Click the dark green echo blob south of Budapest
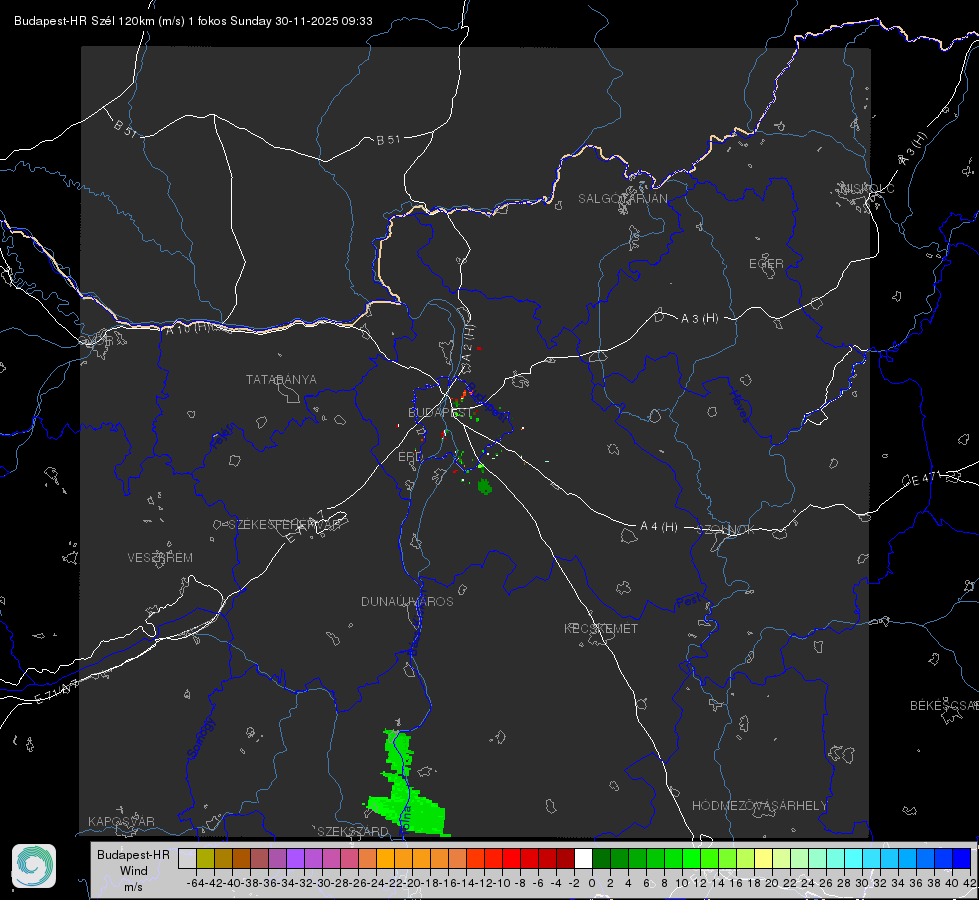Screen dimensions: 979x900 485,487
